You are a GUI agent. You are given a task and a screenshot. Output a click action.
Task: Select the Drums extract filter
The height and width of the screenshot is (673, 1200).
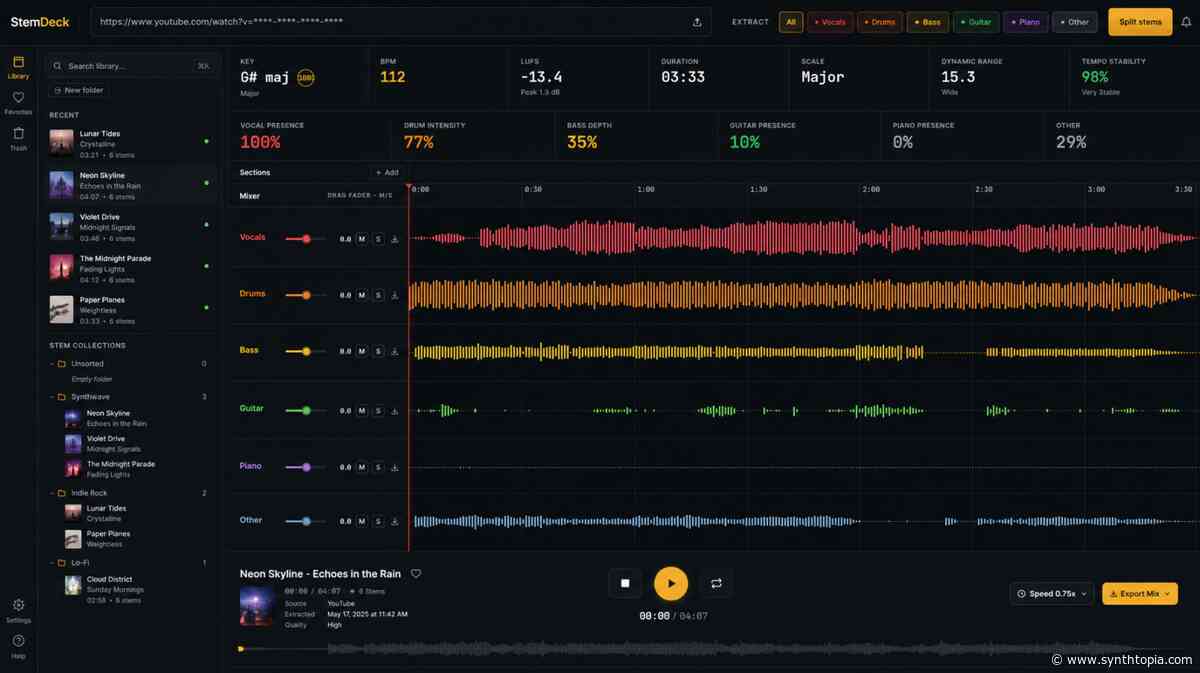click(x=880, y=22)
